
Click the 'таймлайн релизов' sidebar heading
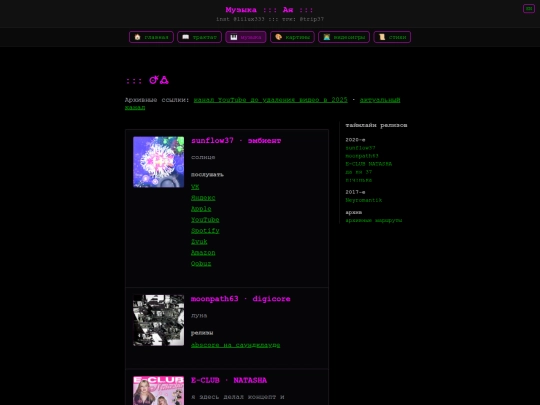tap(376, 125)
